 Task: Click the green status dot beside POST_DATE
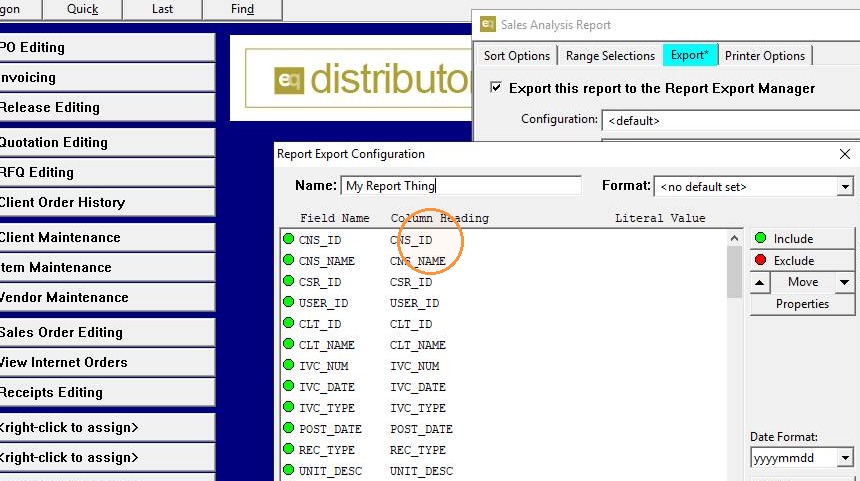[x=288, y=428]
